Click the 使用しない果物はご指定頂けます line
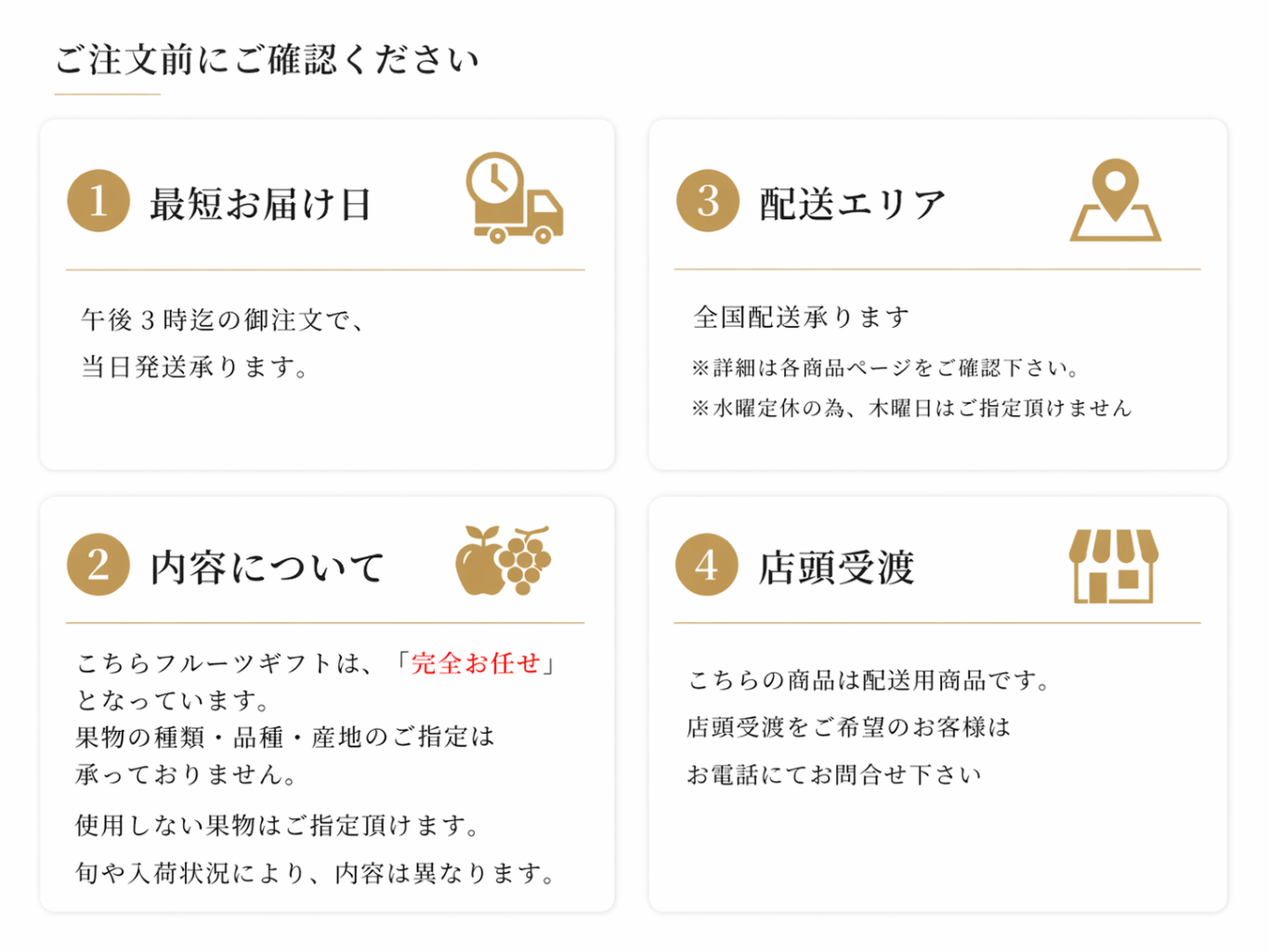1269x952 pixels. pyautogui.click(x=278, y=825)
